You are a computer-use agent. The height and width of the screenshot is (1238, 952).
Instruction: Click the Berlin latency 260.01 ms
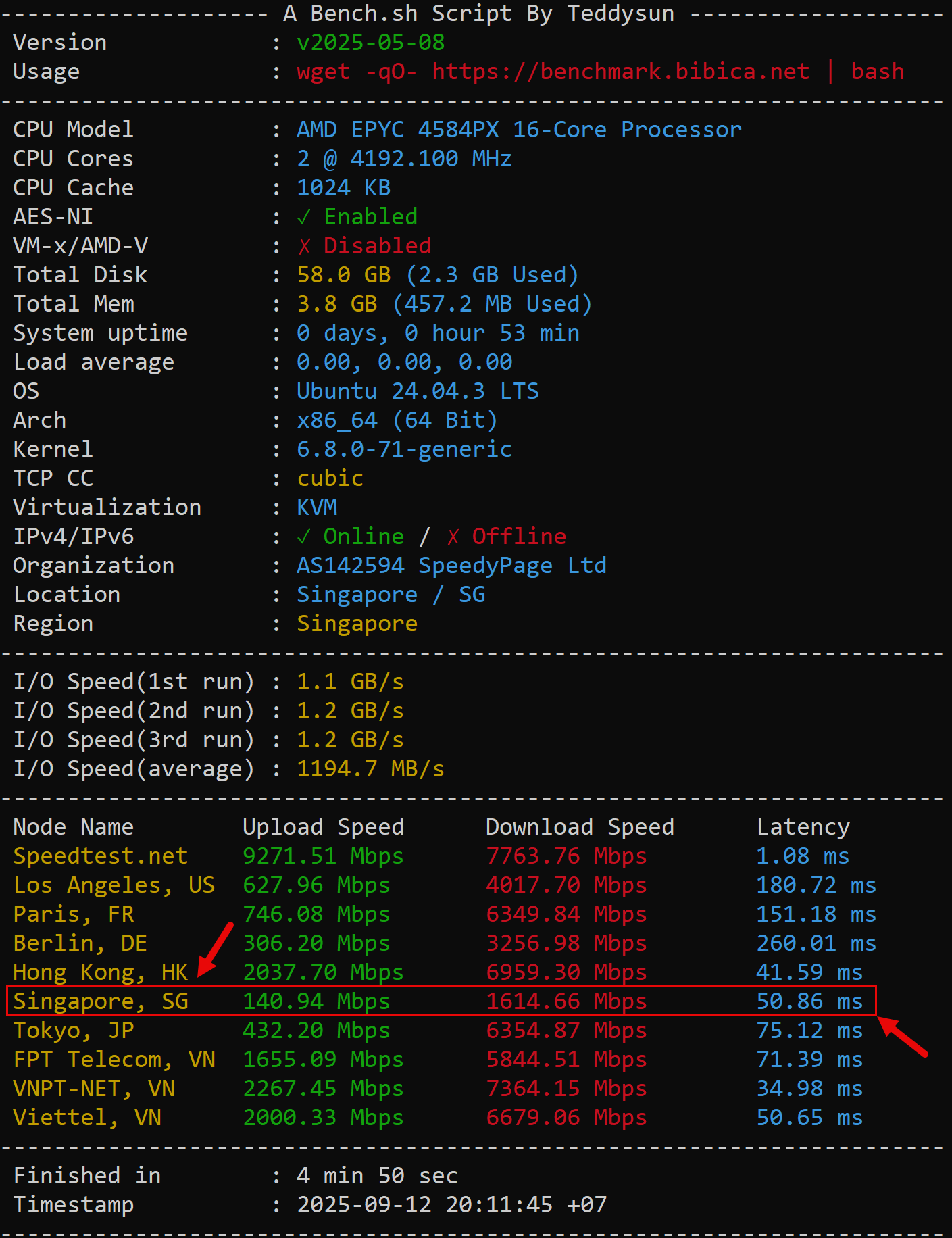pyautogui.click(x=816, y=943)
